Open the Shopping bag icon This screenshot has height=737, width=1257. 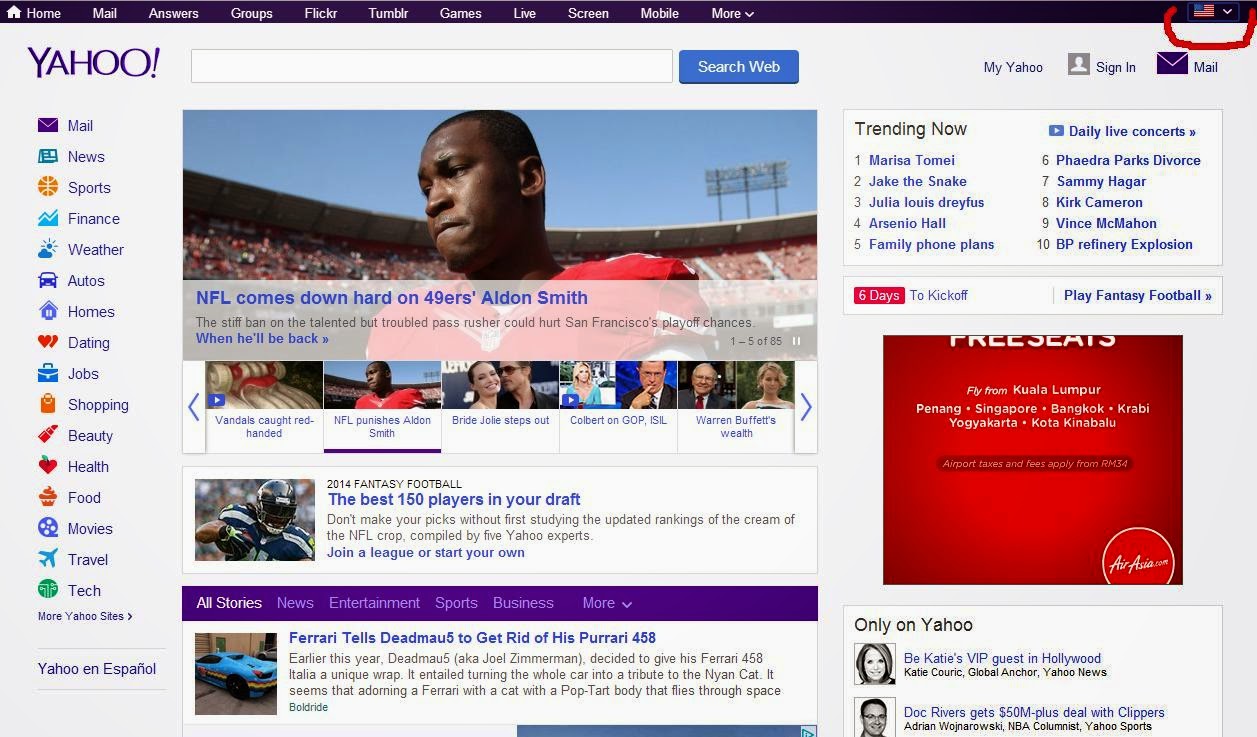pos(48,403)
